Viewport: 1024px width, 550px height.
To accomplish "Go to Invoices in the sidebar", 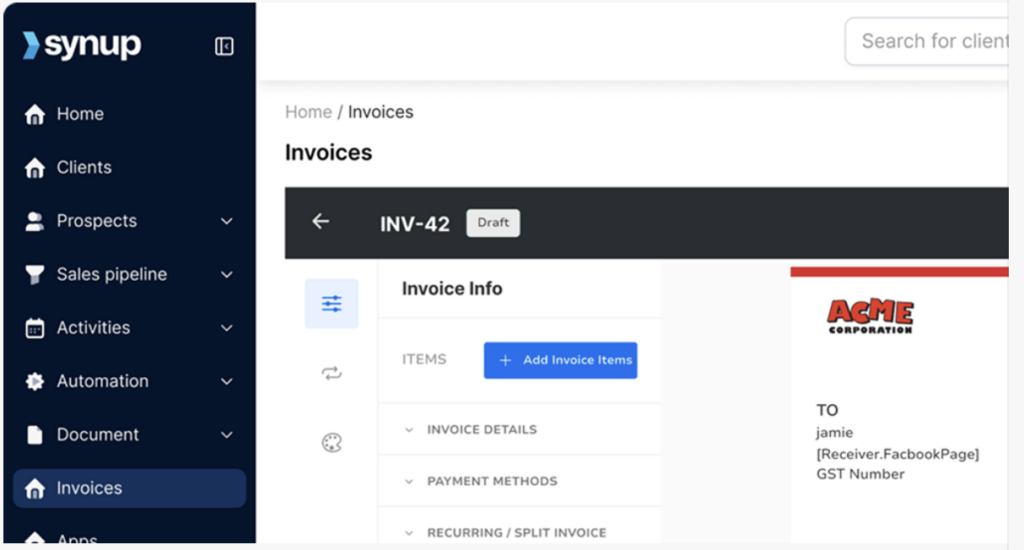I will (129, 488).
